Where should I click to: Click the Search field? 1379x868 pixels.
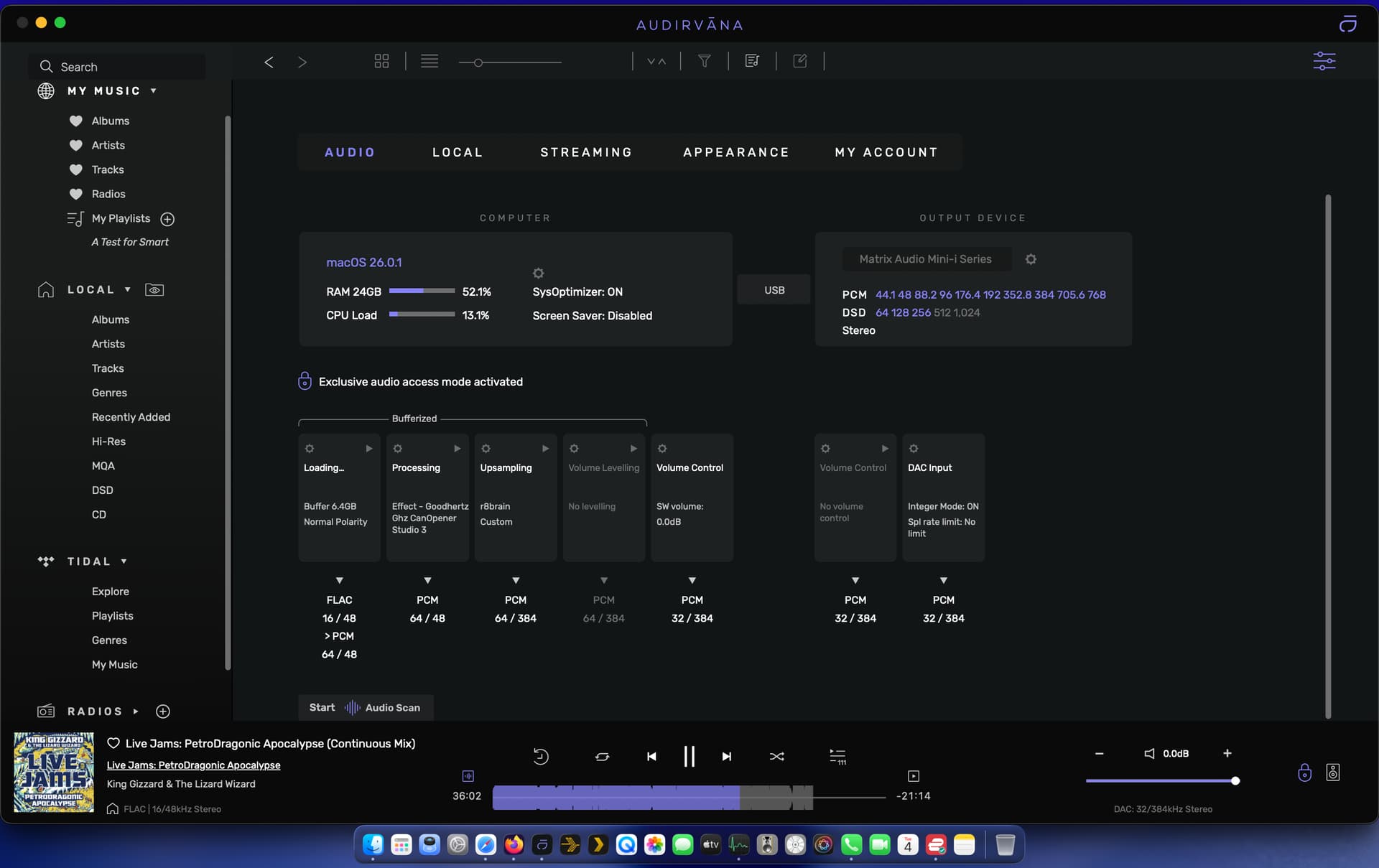coord(117,67)
